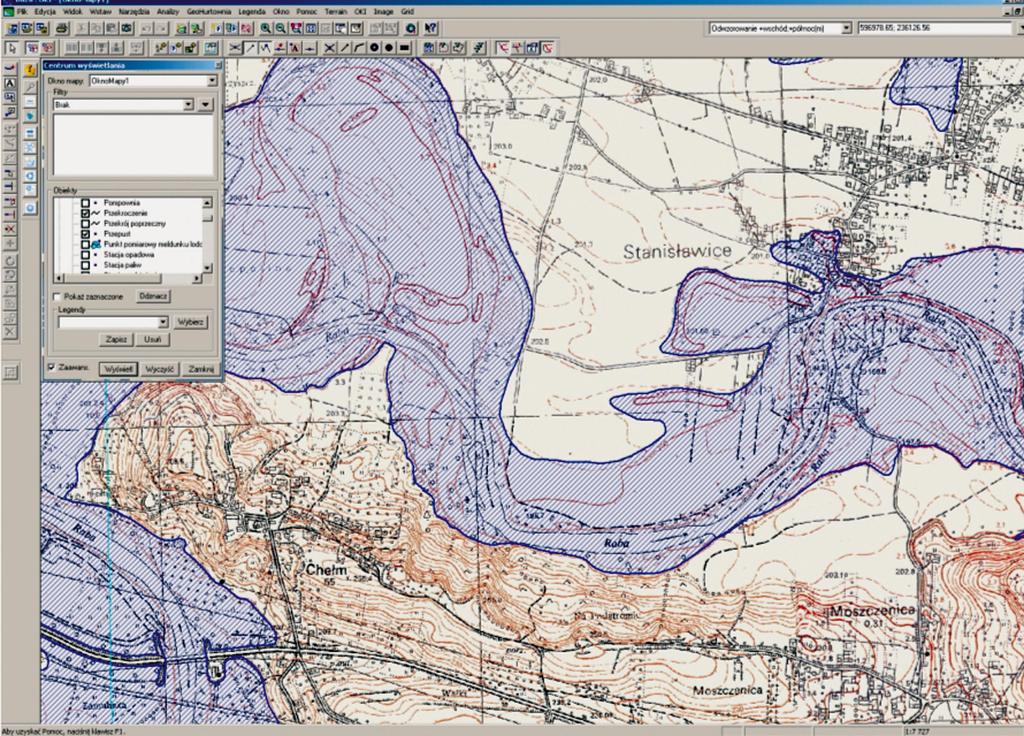1024x736 pixels.
Task: Open the Widok menu
Action: point(72,12)
